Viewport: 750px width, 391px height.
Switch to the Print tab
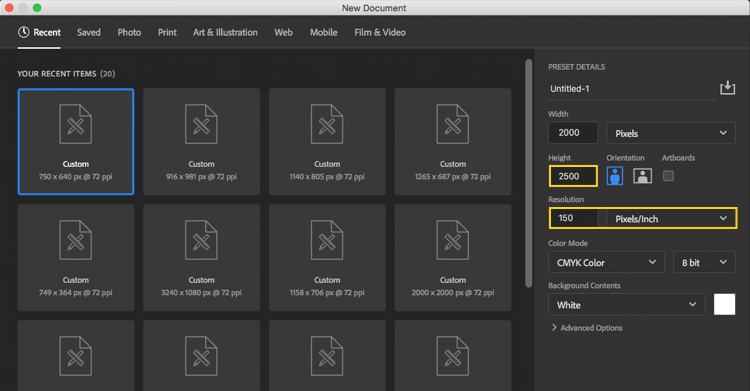tap(167, 33)
